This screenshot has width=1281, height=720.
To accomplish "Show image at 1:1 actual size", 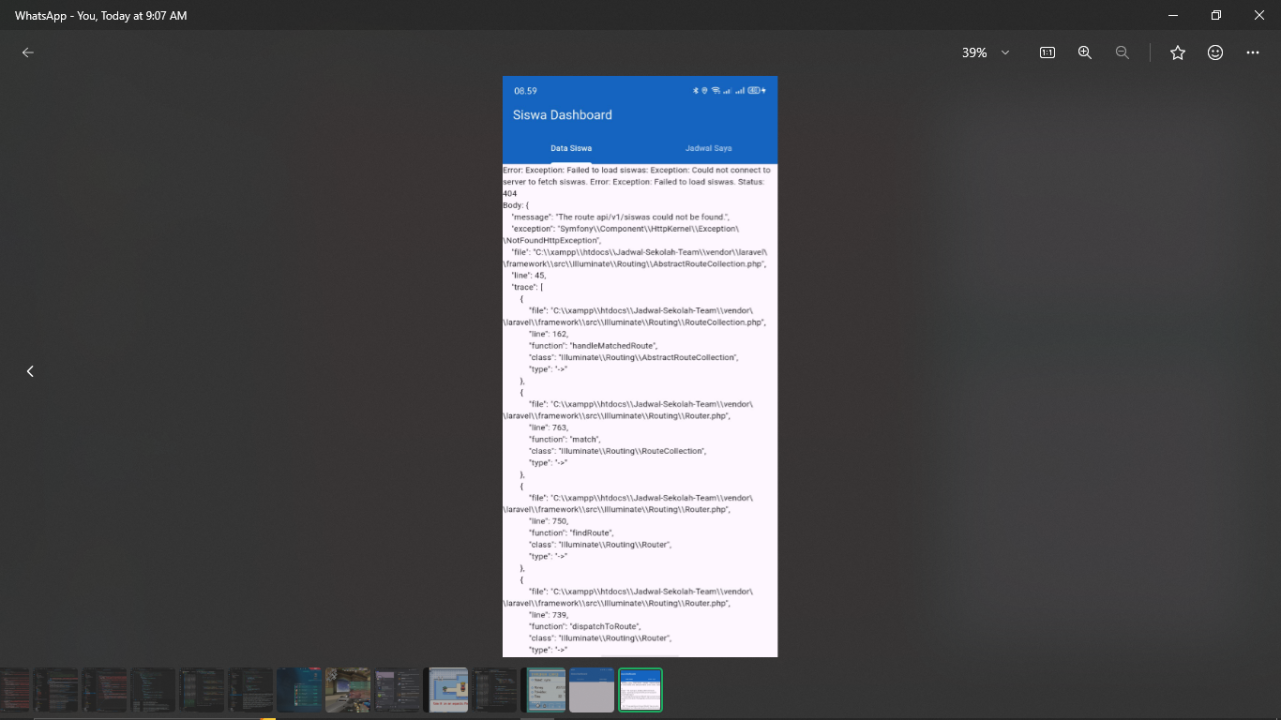I will [1047, 53].
